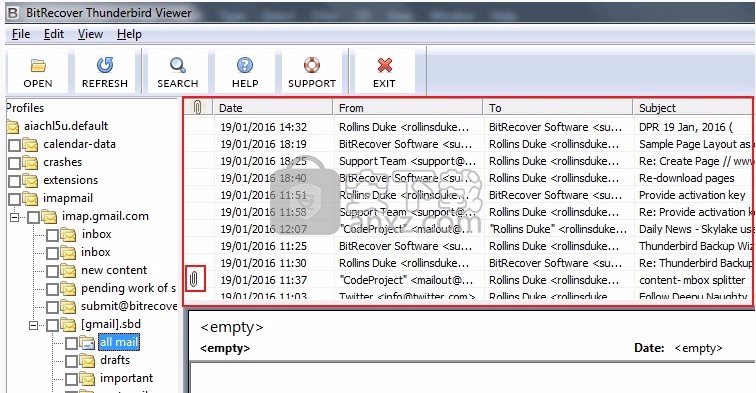Viewport: 756px width, 393px height.
Task: Click the preview pane Date field value
Action: pos(698,348)
